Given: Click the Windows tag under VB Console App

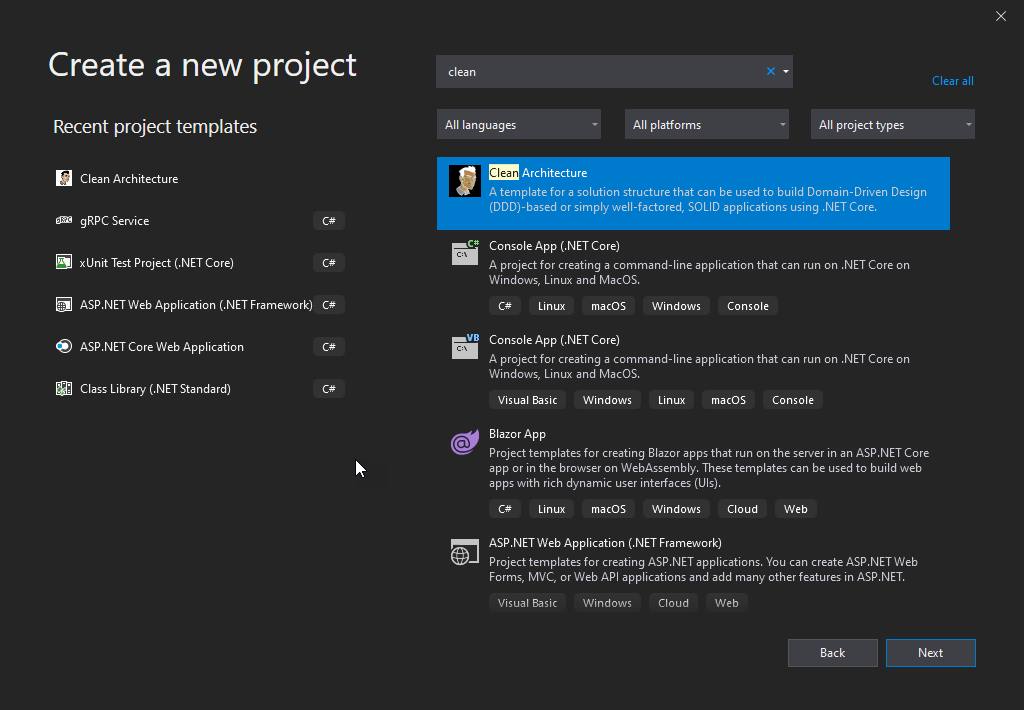Looking at the screenshot, I should (x=607, y=400).
